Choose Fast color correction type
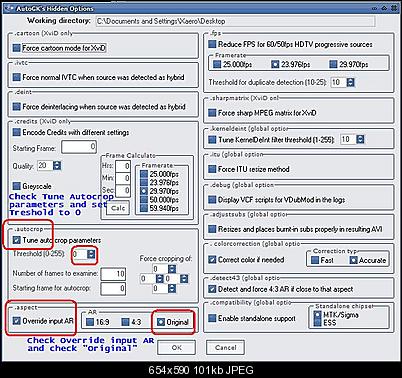 [315, 260]
